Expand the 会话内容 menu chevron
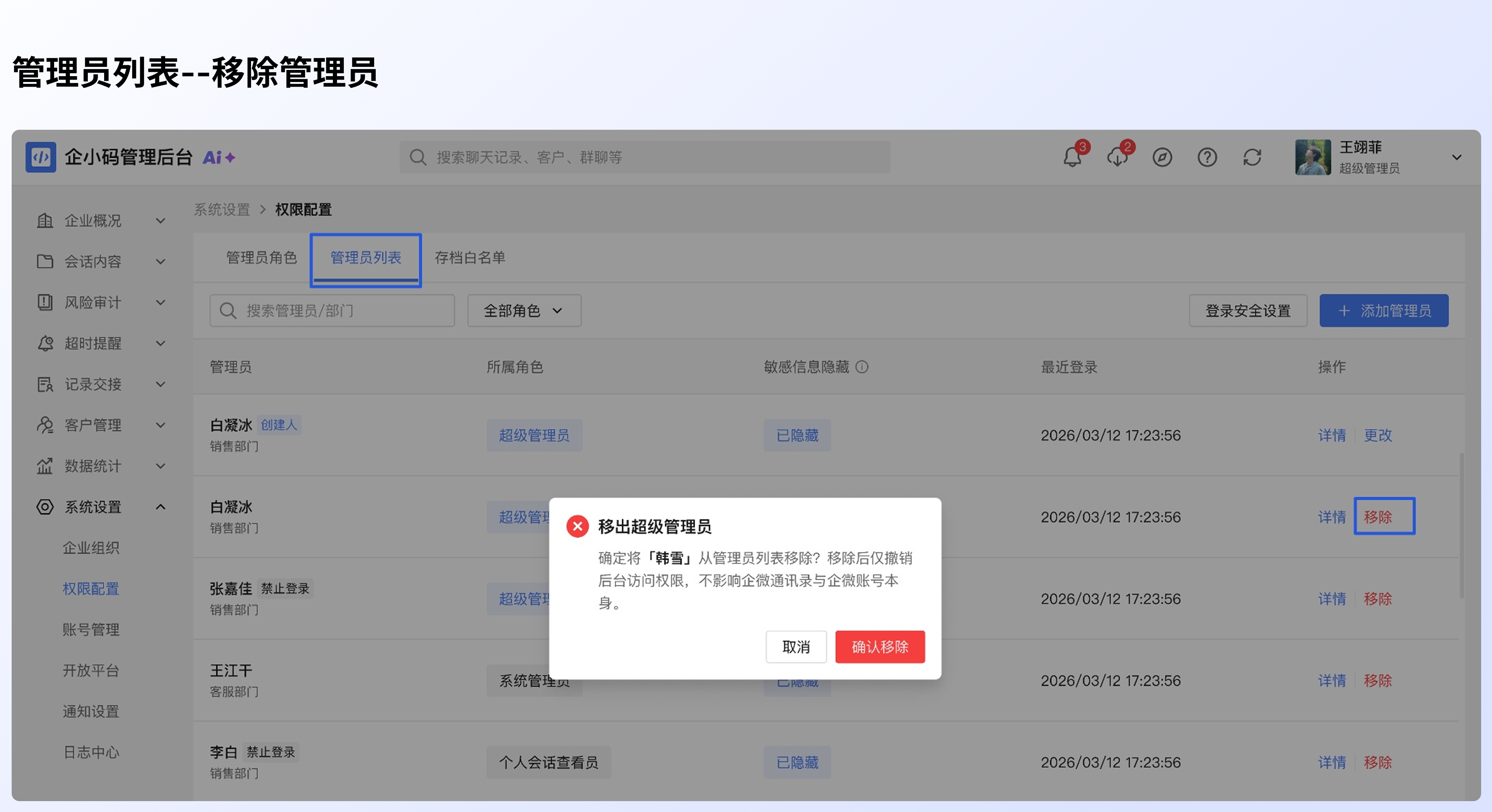 click(x=160, y=262)
